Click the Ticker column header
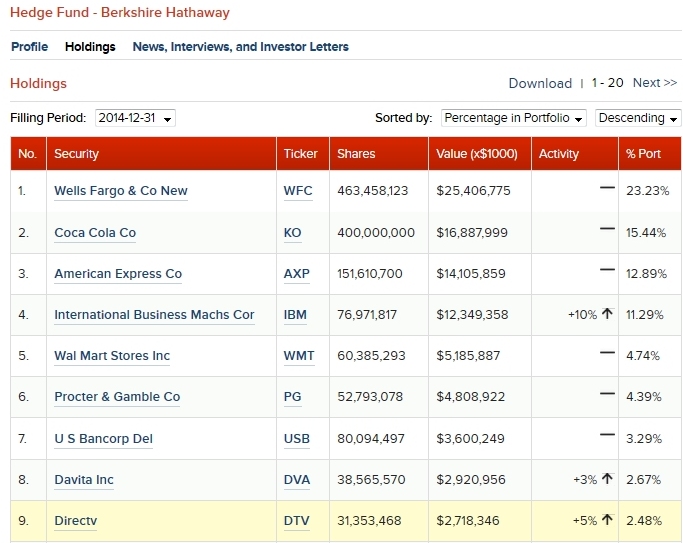 point(303,153)
